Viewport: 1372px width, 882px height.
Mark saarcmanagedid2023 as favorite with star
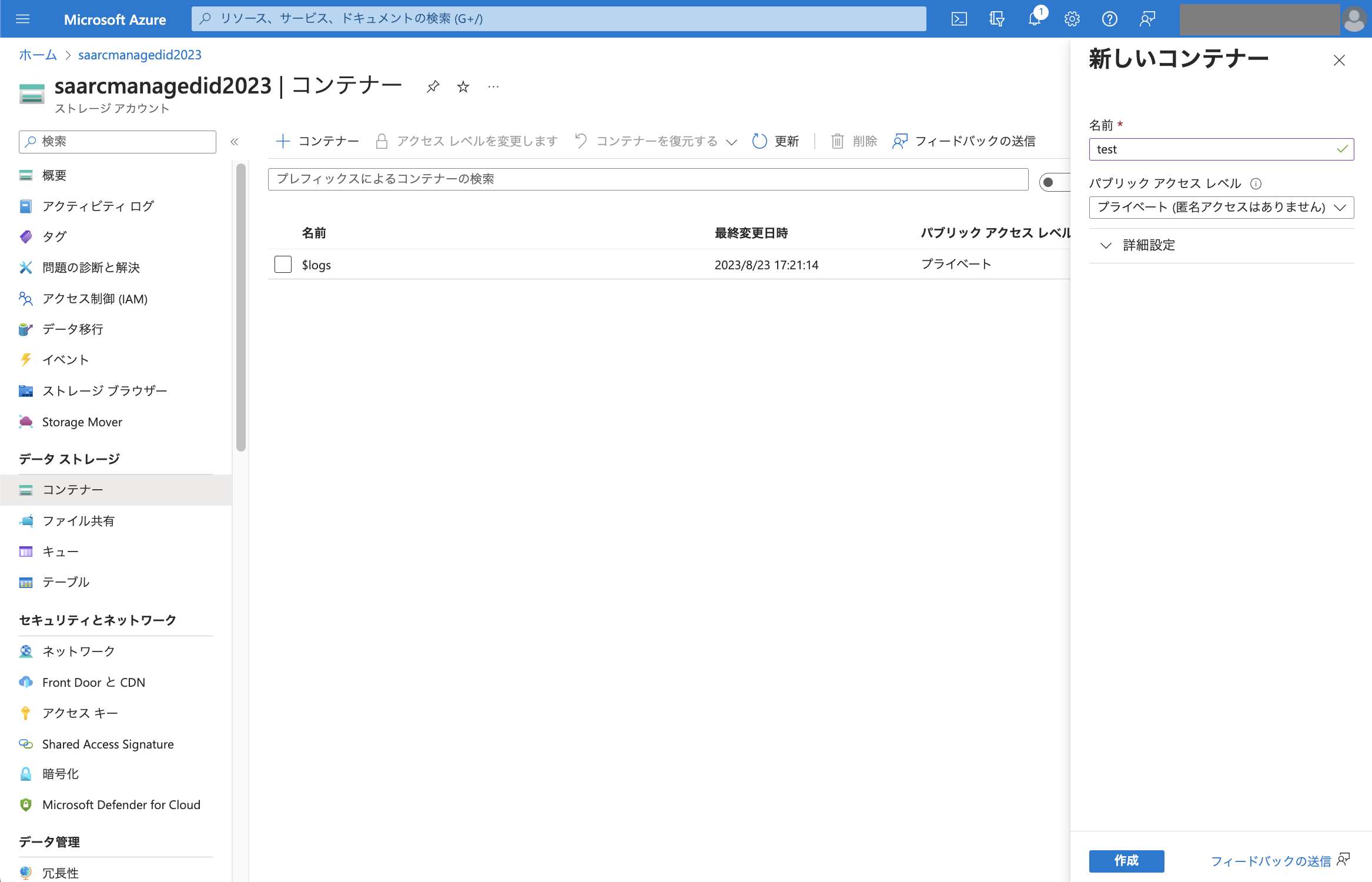coord(463,87)
